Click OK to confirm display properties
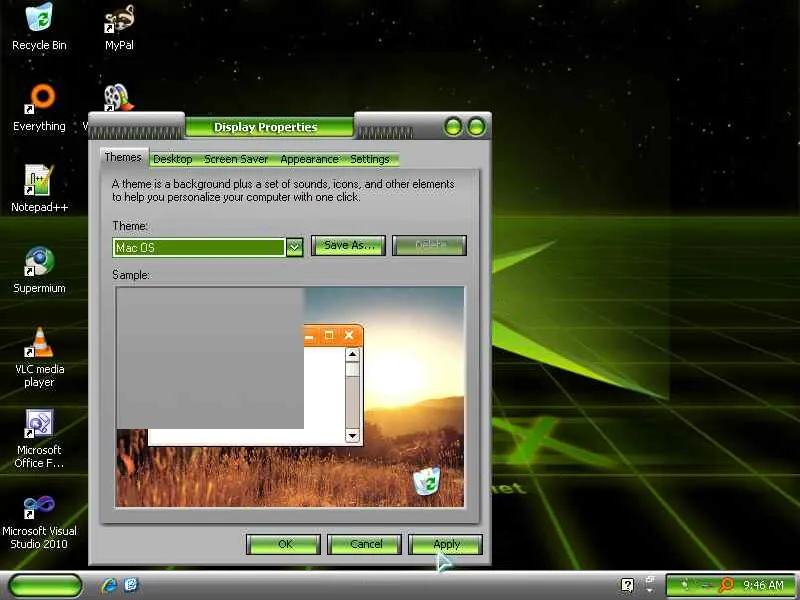Viewport: 800px width, 600px height. [x=284, y=544]
